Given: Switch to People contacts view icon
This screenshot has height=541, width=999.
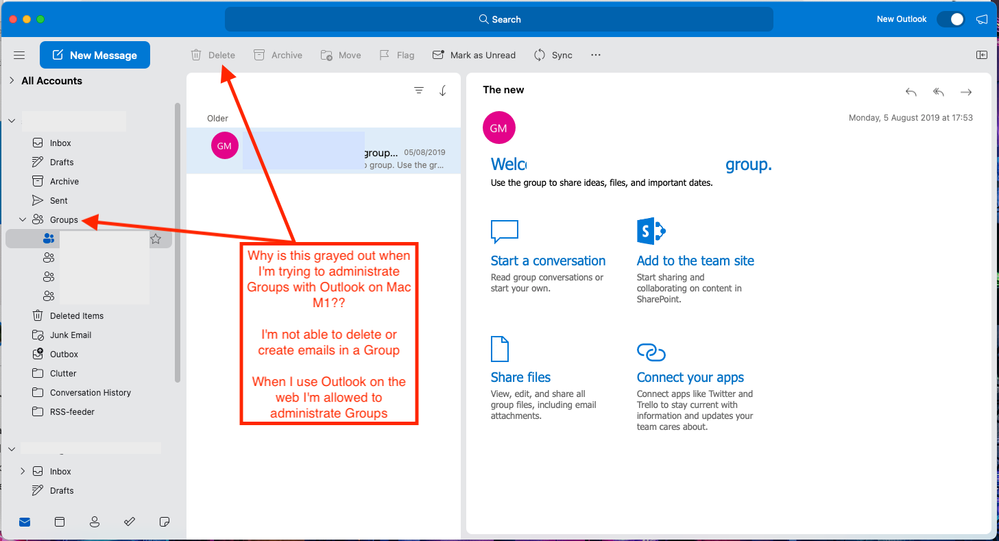Looking at the screenshot, I should [94, 522].
